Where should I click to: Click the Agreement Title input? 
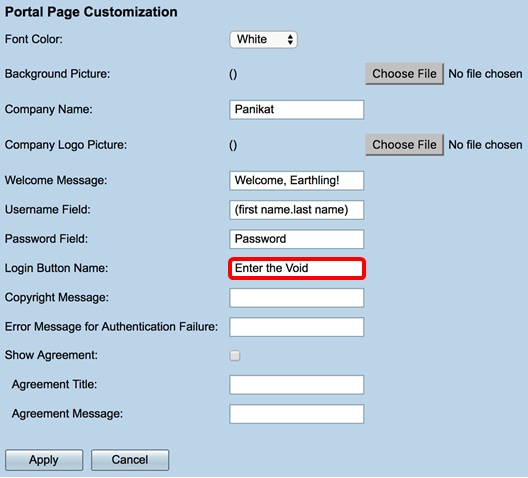tap(297, 385)
